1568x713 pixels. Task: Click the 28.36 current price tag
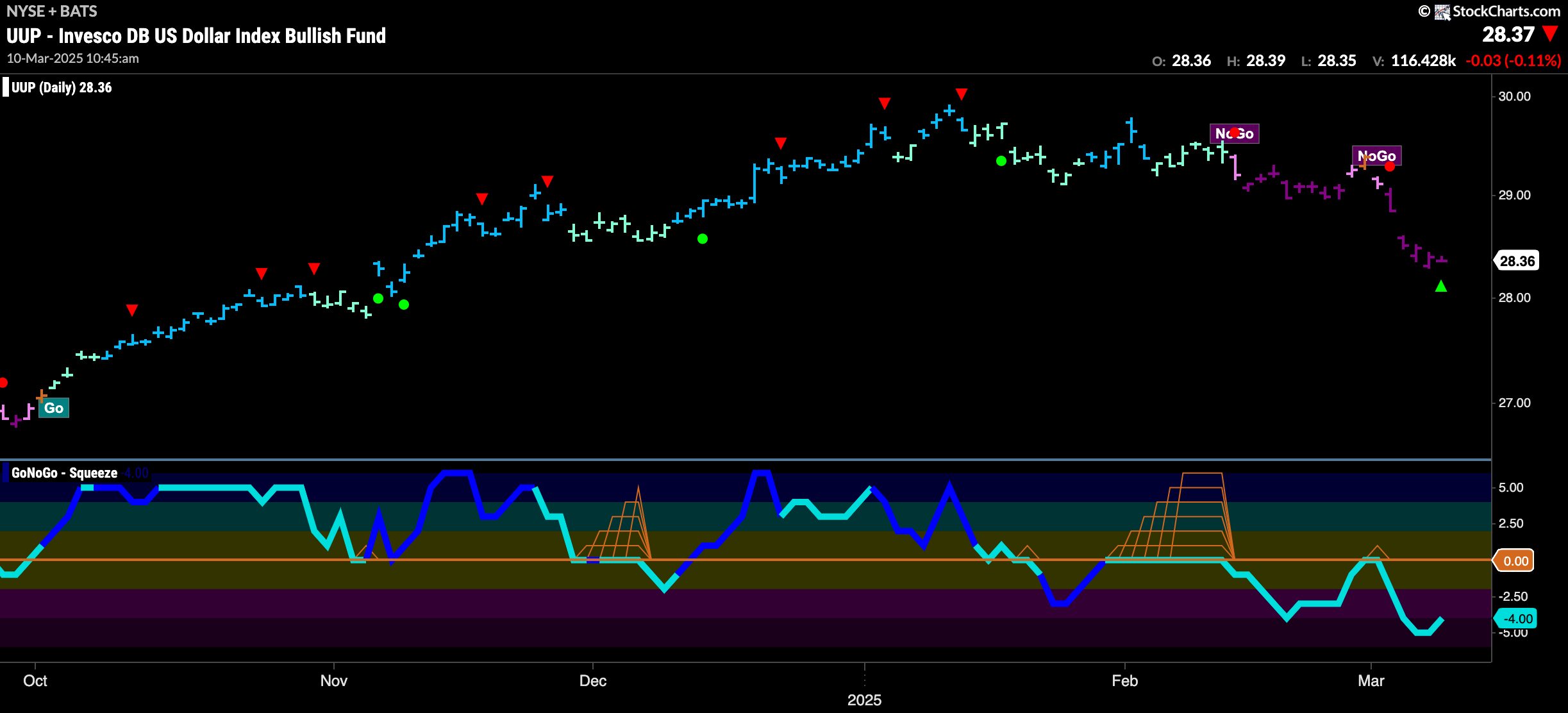[x=1517, y=261]
